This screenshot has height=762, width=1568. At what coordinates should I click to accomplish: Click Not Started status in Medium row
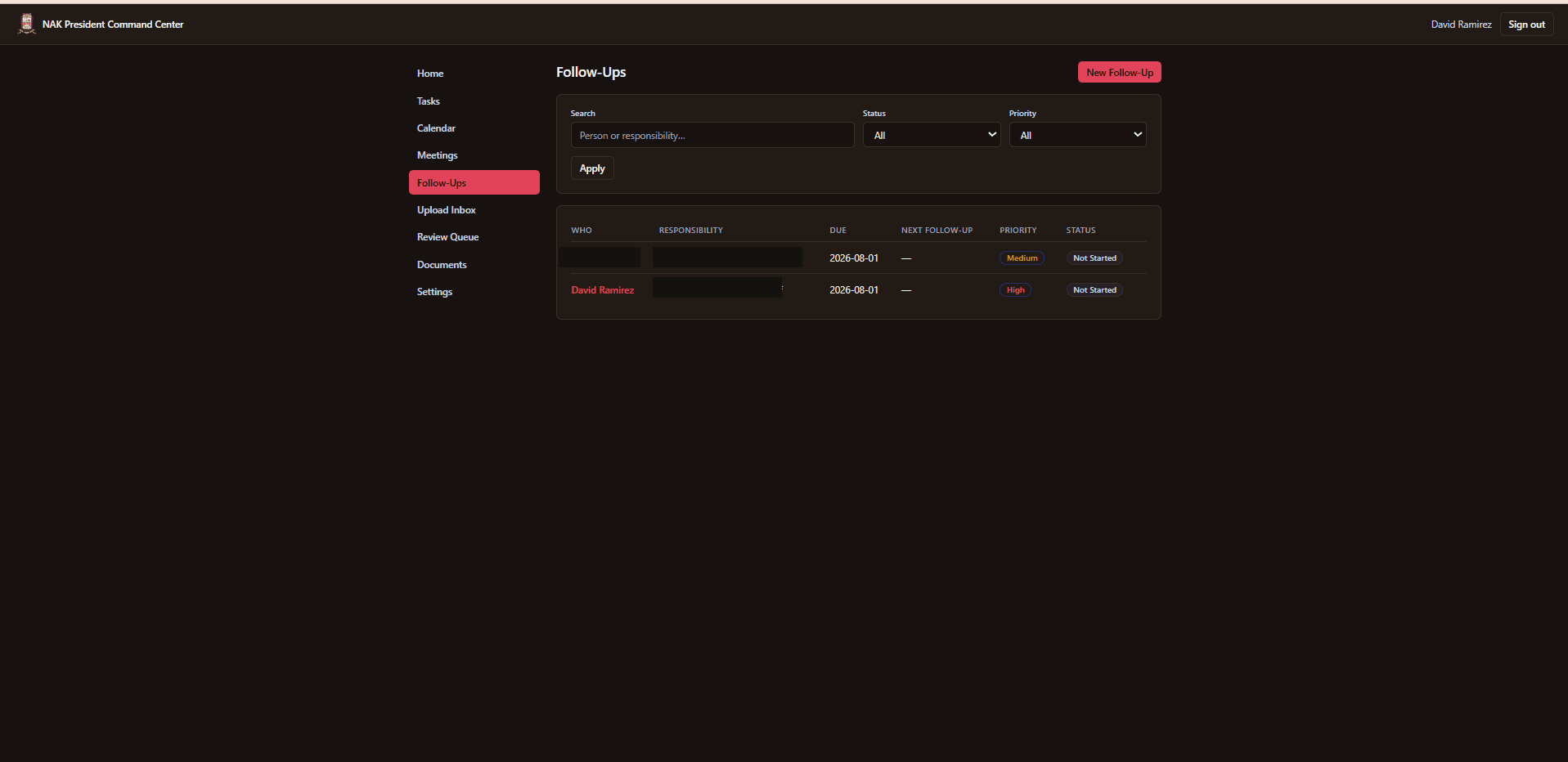pos(1094,258)
